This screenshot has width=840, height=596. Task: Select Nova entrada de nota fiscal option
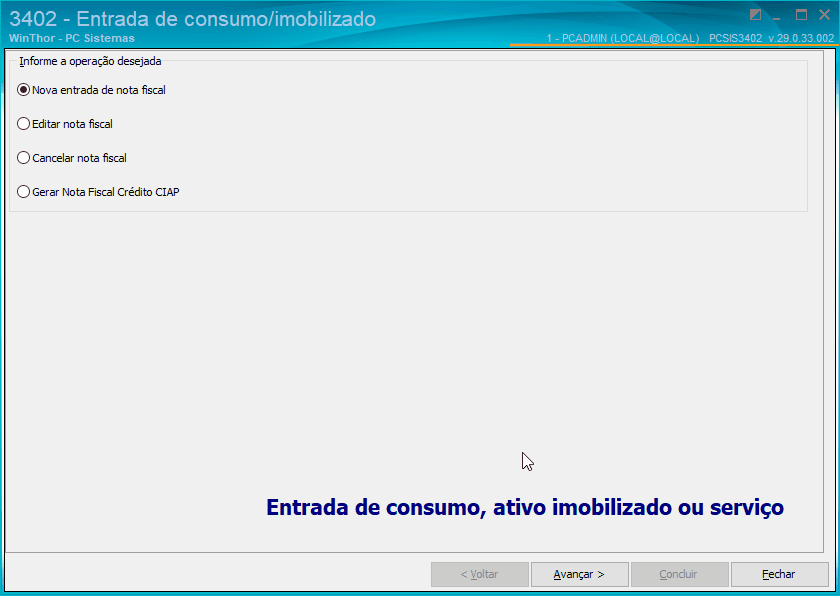[91, 90]
